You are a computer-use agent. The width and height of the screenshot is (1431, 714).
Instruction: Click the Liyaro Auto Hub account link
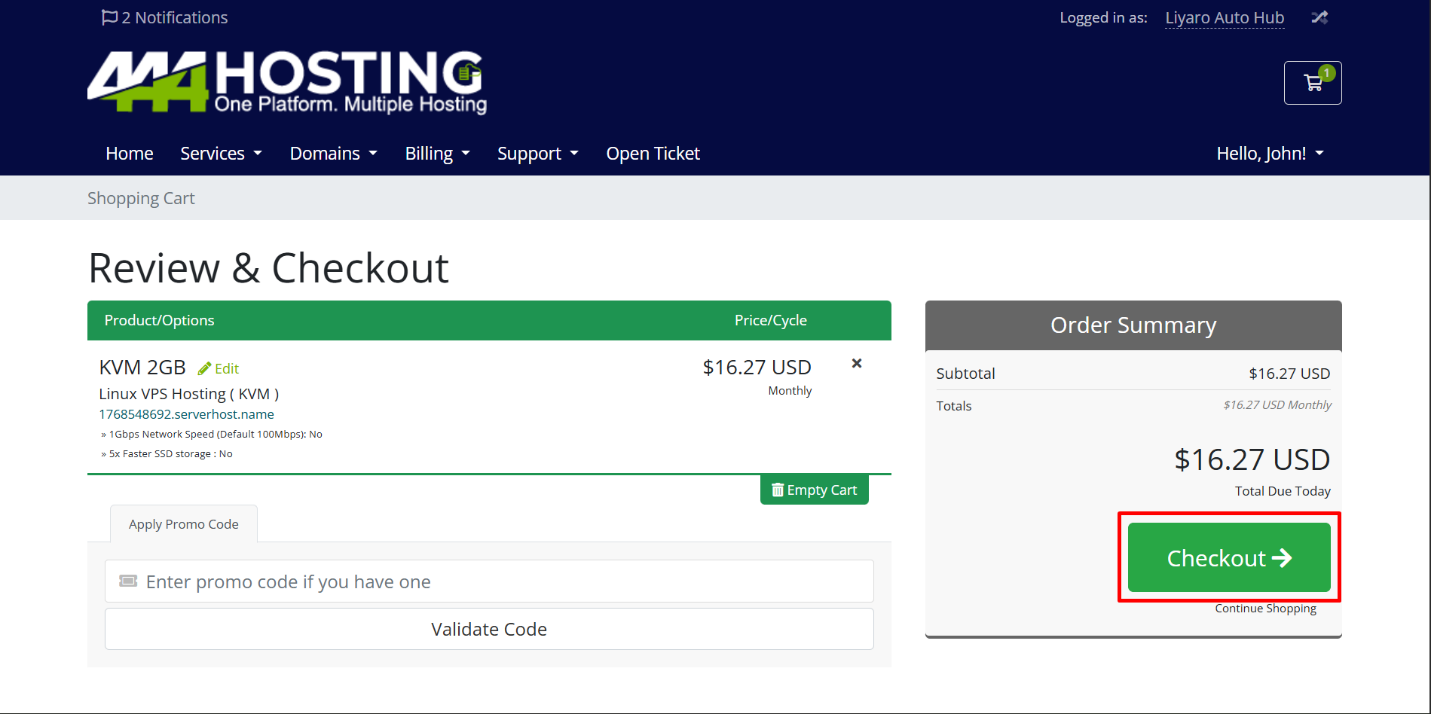click(x=1224, y=18)
